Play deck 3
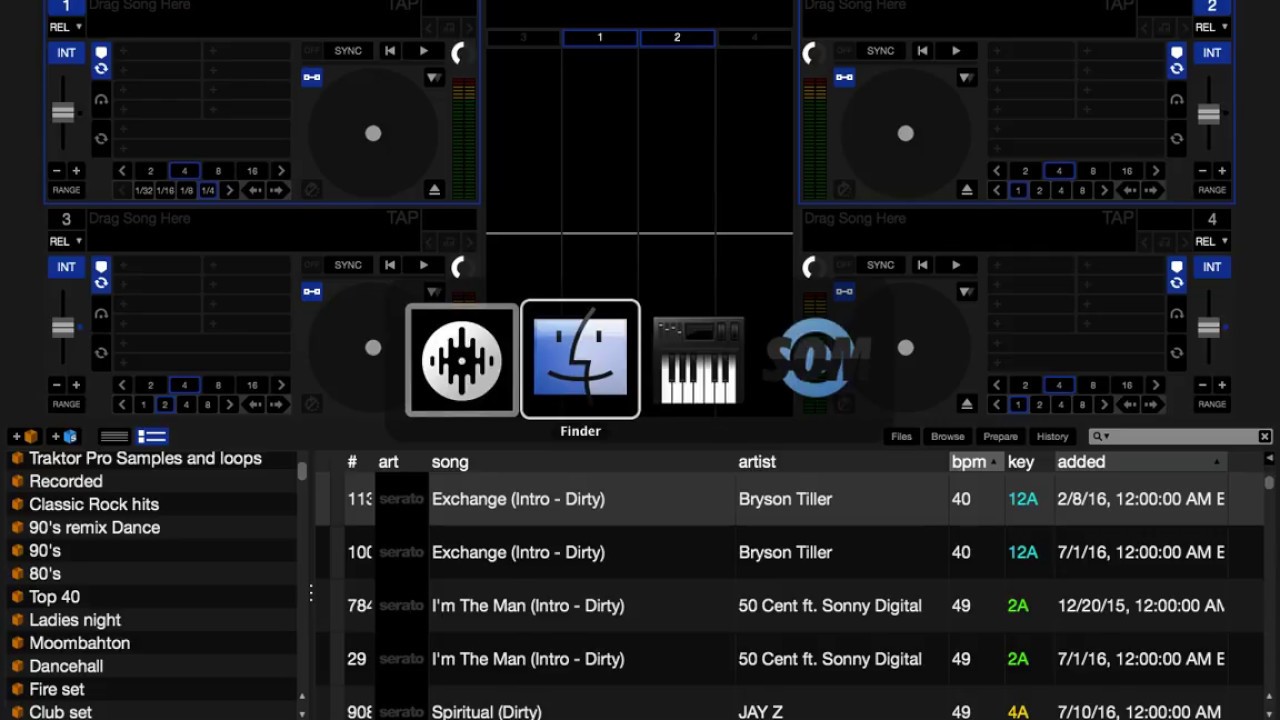This screenshot has width=1280, height=720. [x=424, y=265]
